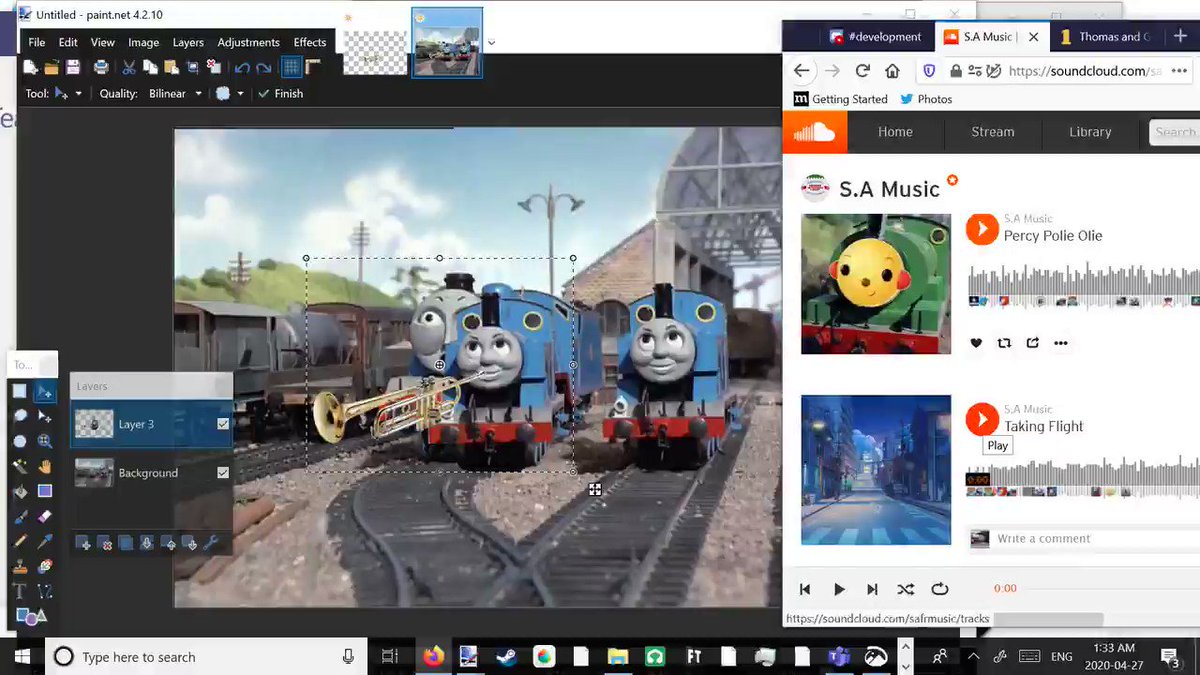The image size is (1200, 675).
Task: Click the Cut scissors icon
Action: 129,68
